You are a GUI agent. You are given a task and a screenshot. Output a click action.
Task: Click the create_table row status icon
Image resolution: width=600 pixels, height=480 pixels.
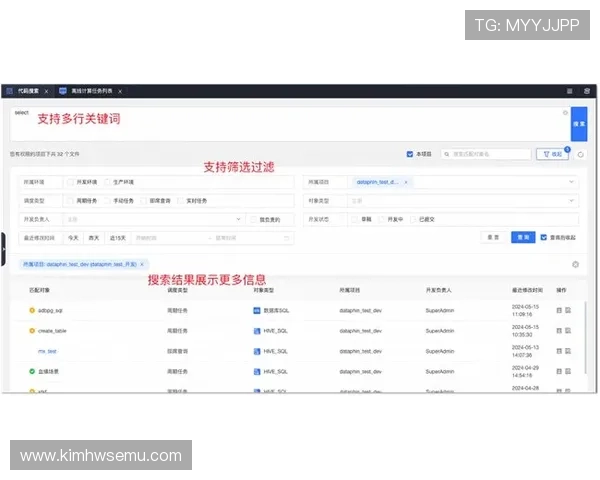click(x=32, y=331)
